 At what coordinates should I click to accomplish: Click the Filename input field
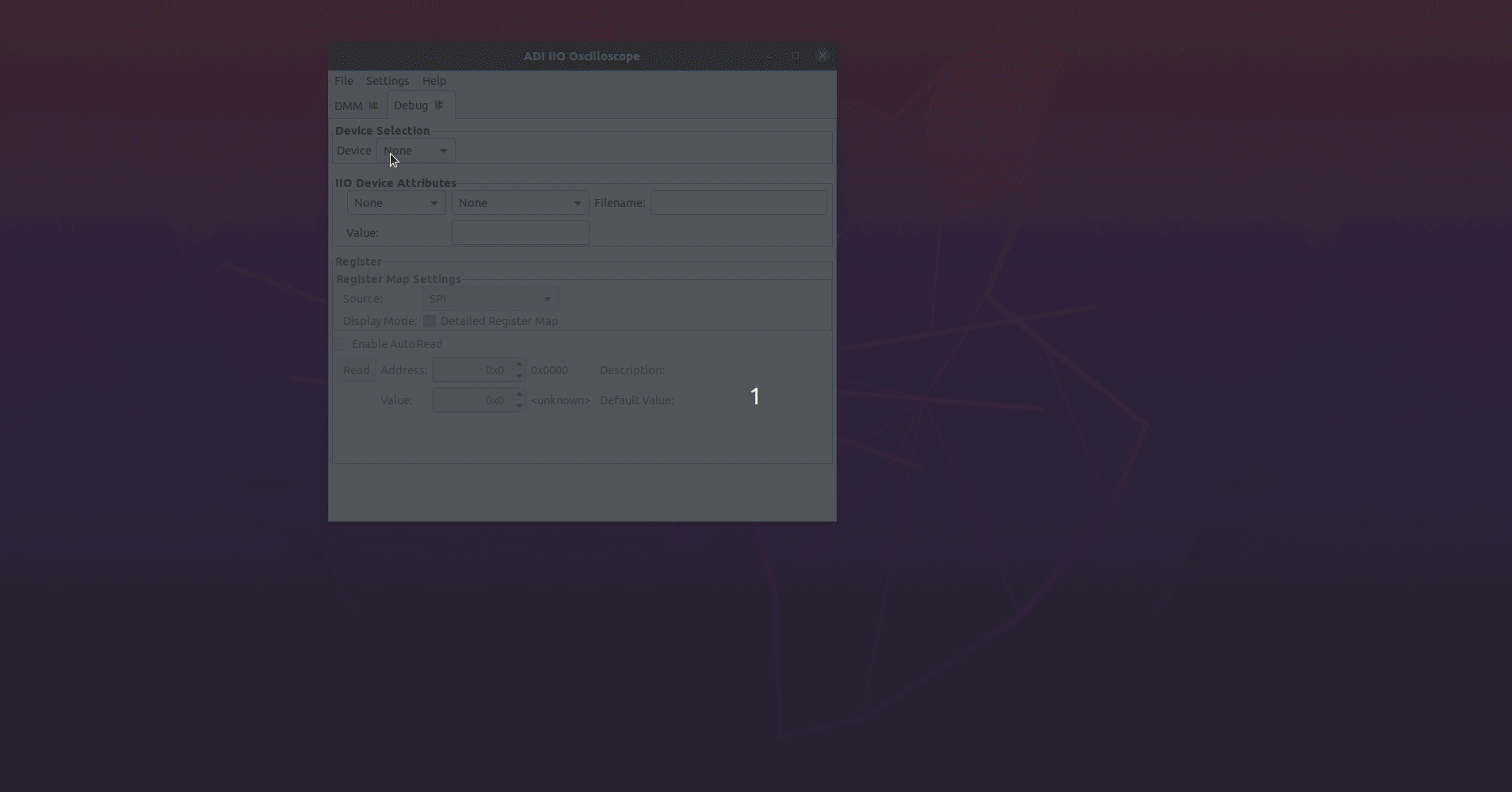[739, 203]
